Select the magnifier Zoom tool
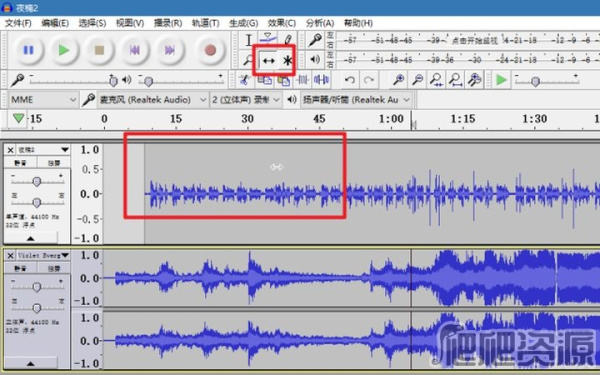Screen dimensions: 600x375 [249, 60]
